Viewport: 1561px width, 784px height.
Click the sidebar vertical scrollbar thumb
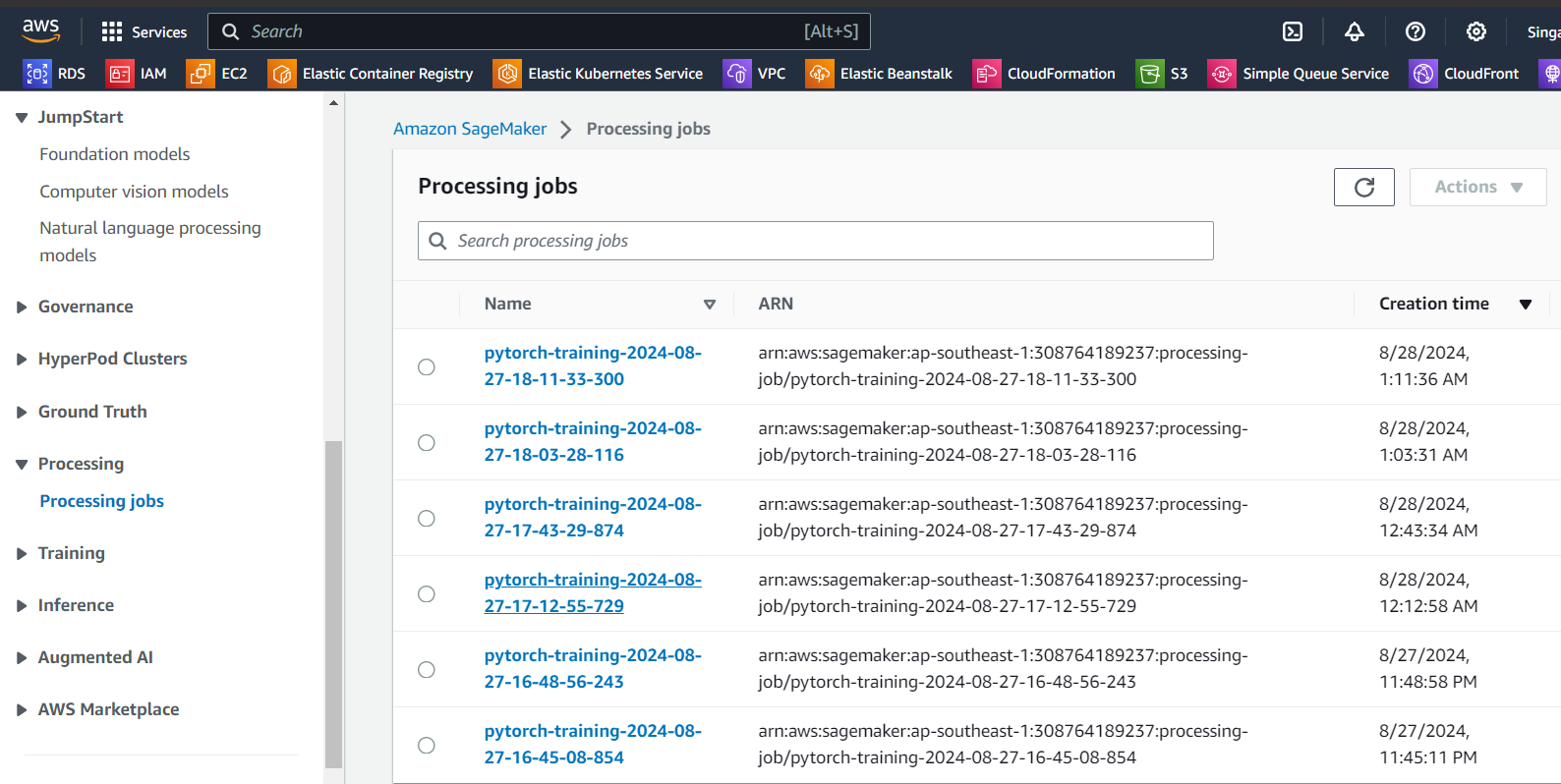click(333, 603)
